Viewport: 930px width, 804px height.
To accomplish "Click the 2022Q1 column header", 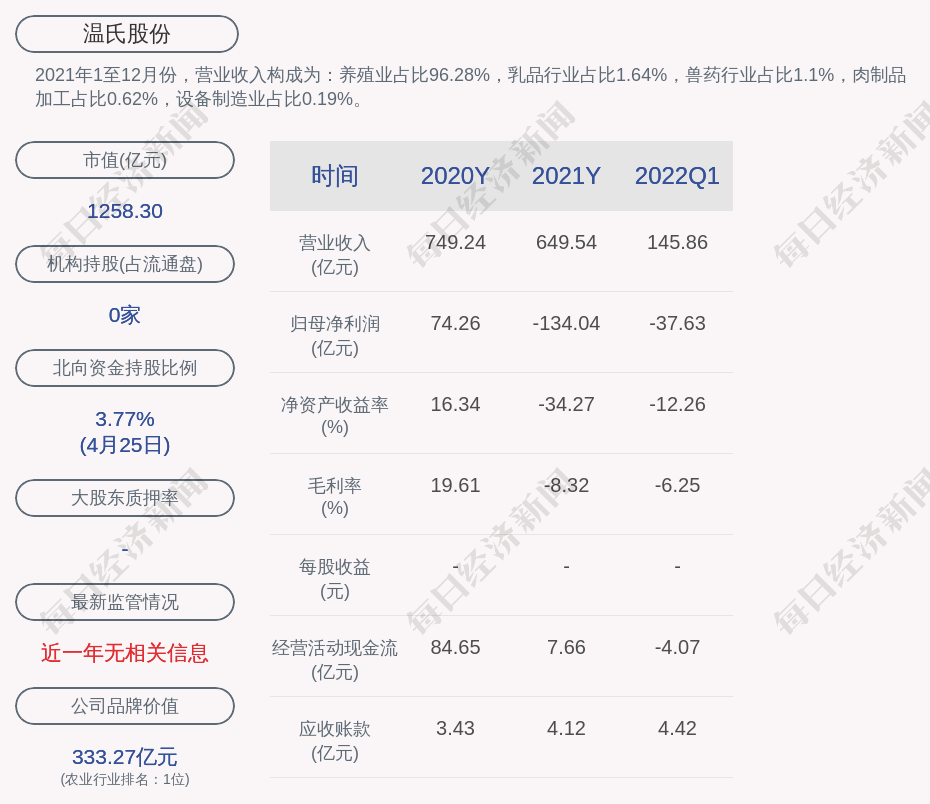I will [677, 176].
